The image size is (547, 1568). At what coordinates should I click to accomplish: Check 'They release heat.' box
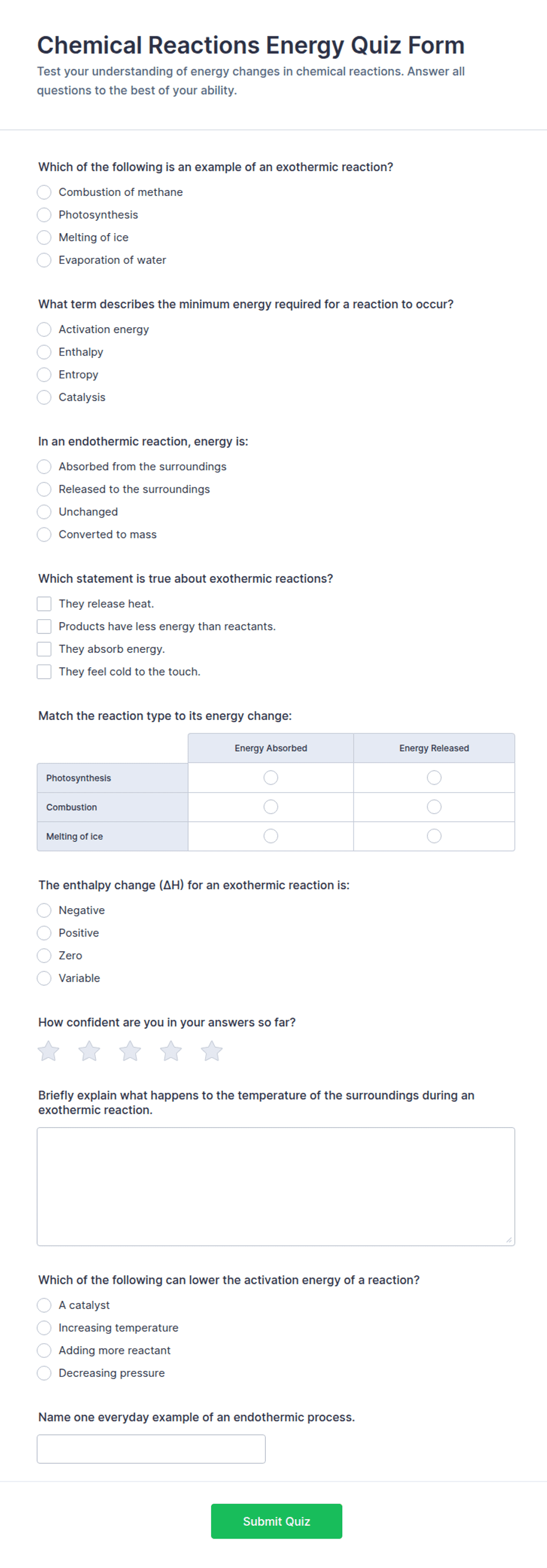coord(44,604)
